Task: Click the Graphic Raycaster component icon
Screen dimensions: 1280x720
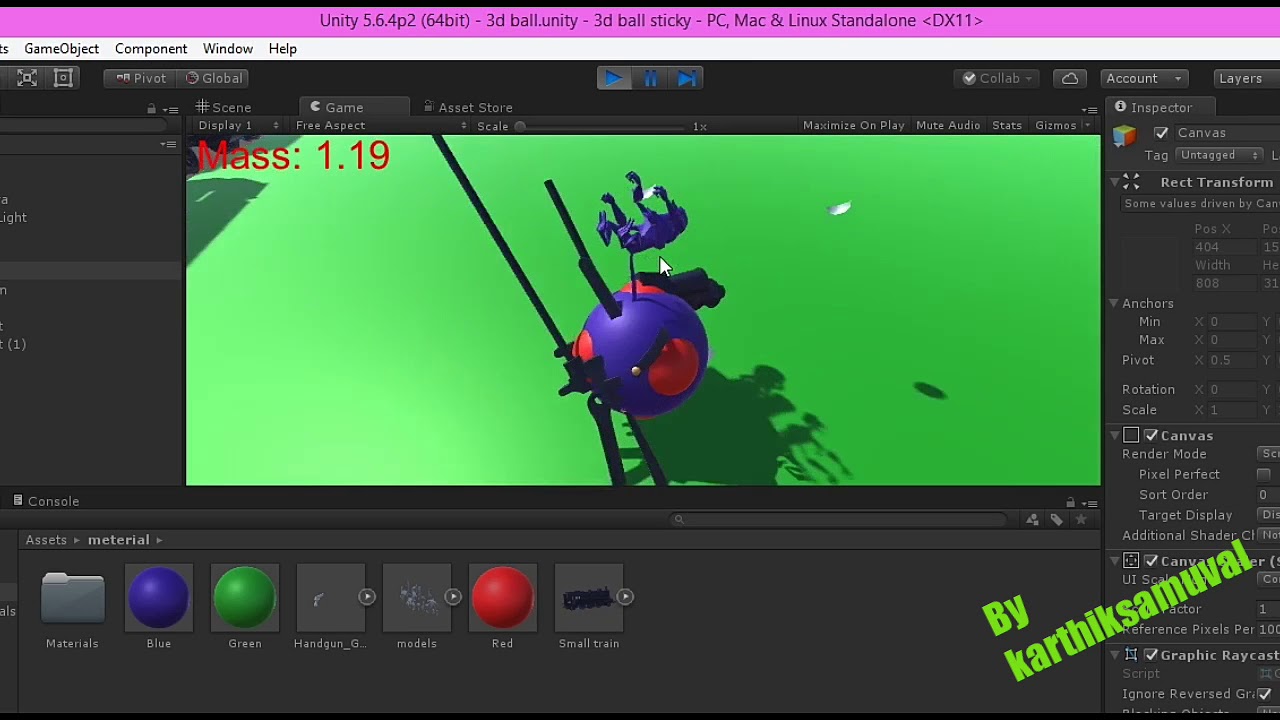Action: (x=1131, y=655)
